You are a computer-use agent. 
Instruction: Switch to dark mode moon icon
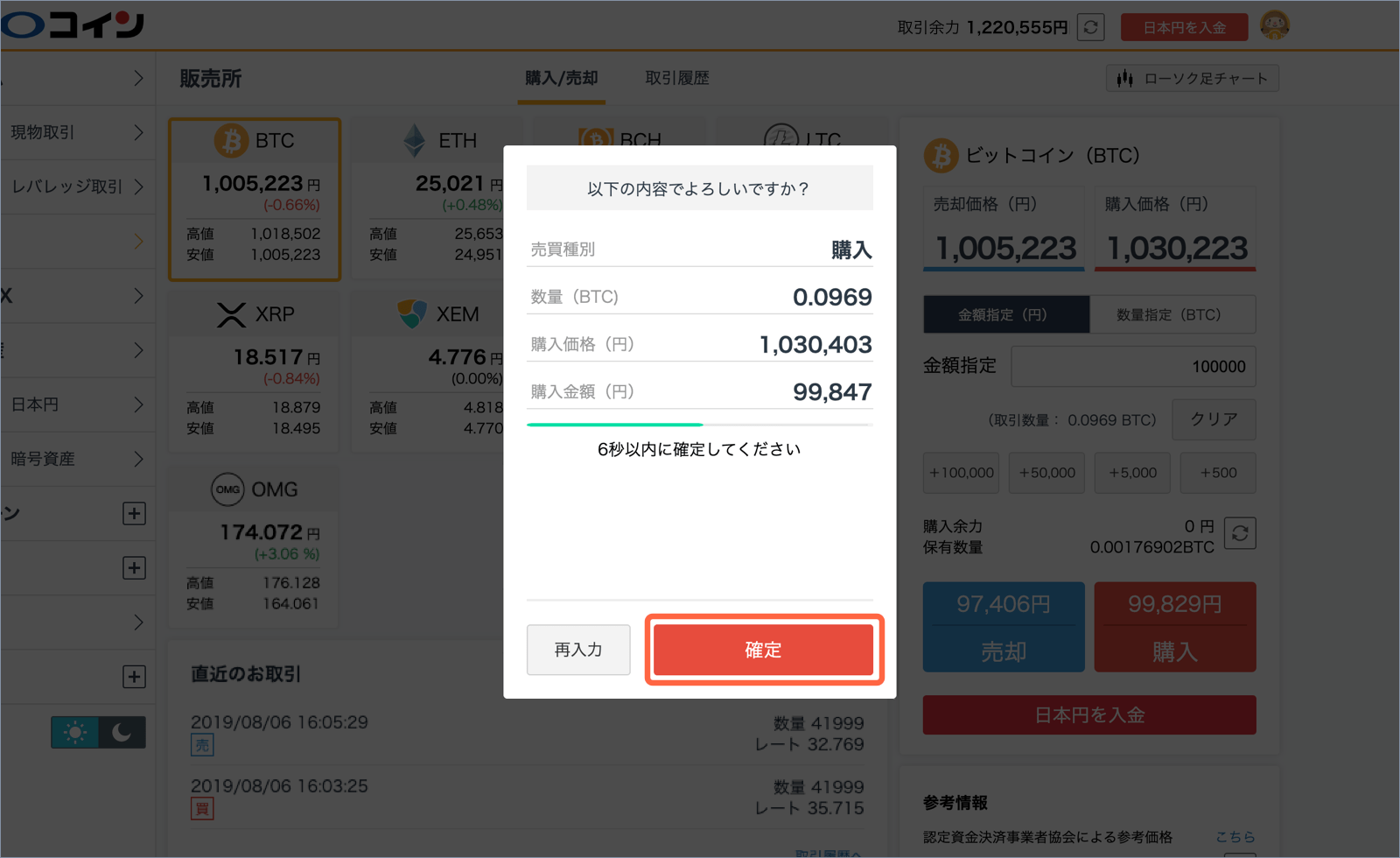click(122, 732)
